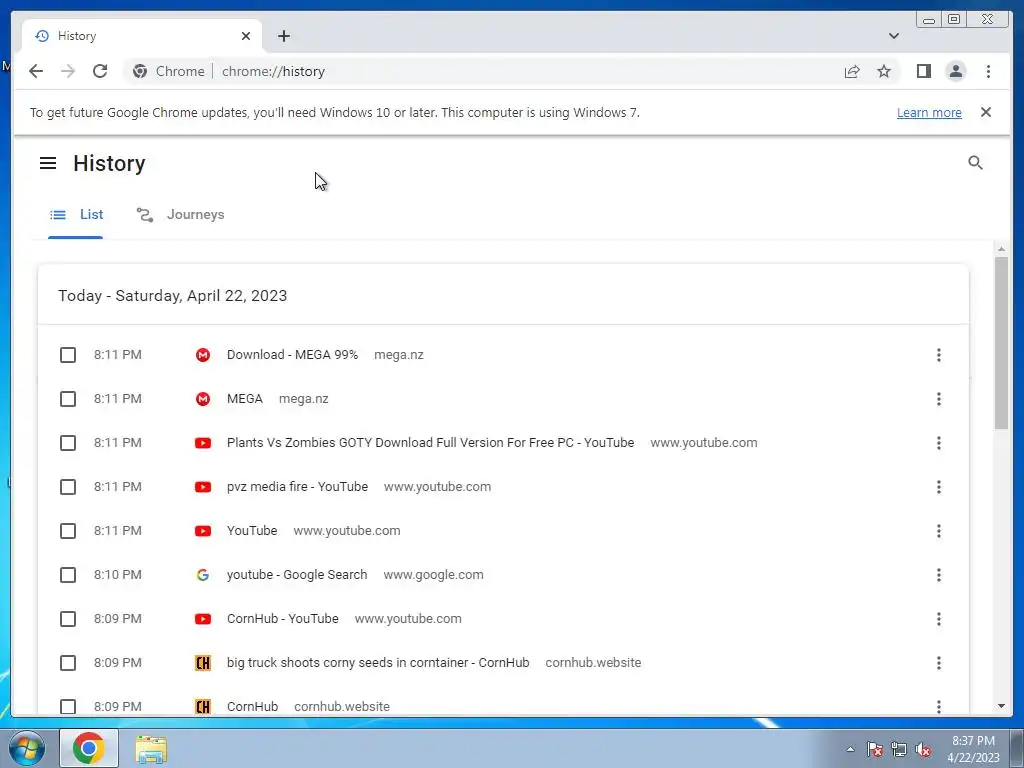
Task: Expand the tab search dropdown chevron
Action: tap(893, 36)
